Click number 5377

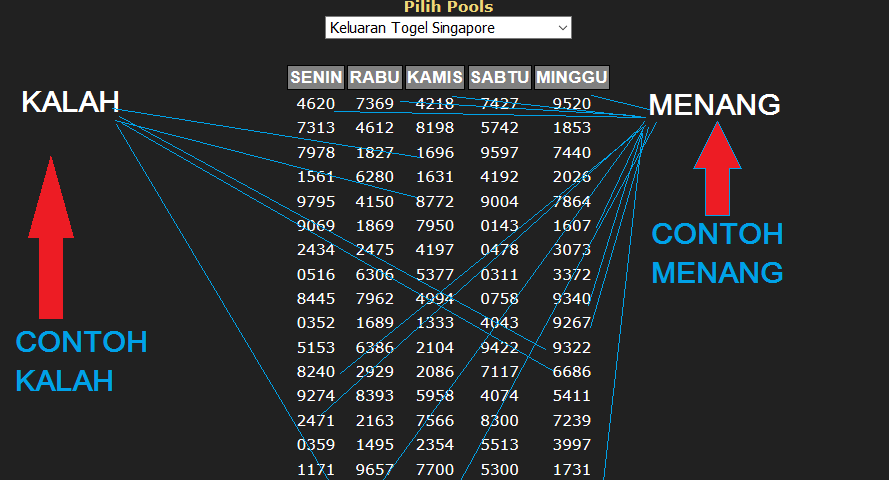coord(435,275)
